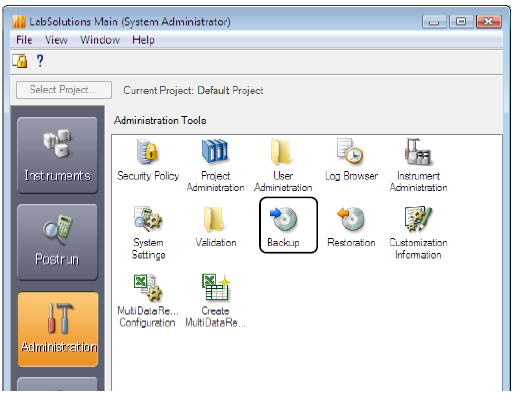
Task: Click the question mark help icon
Action: (x=40, y=61)
